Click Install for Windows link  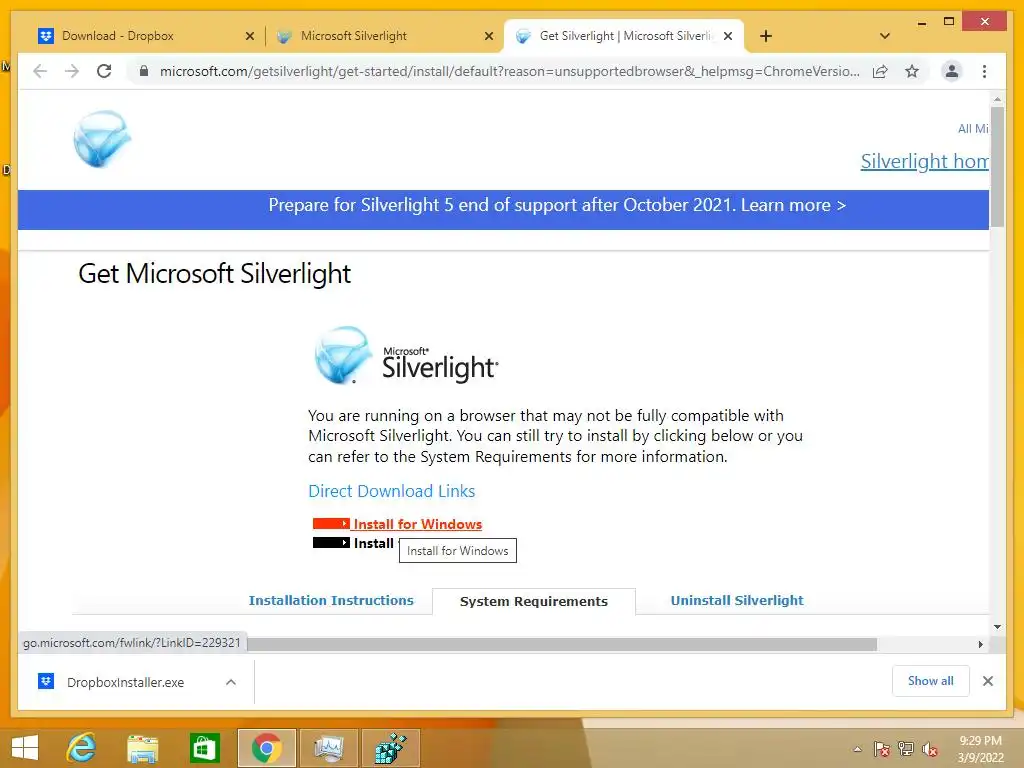[x=418, y=524]
